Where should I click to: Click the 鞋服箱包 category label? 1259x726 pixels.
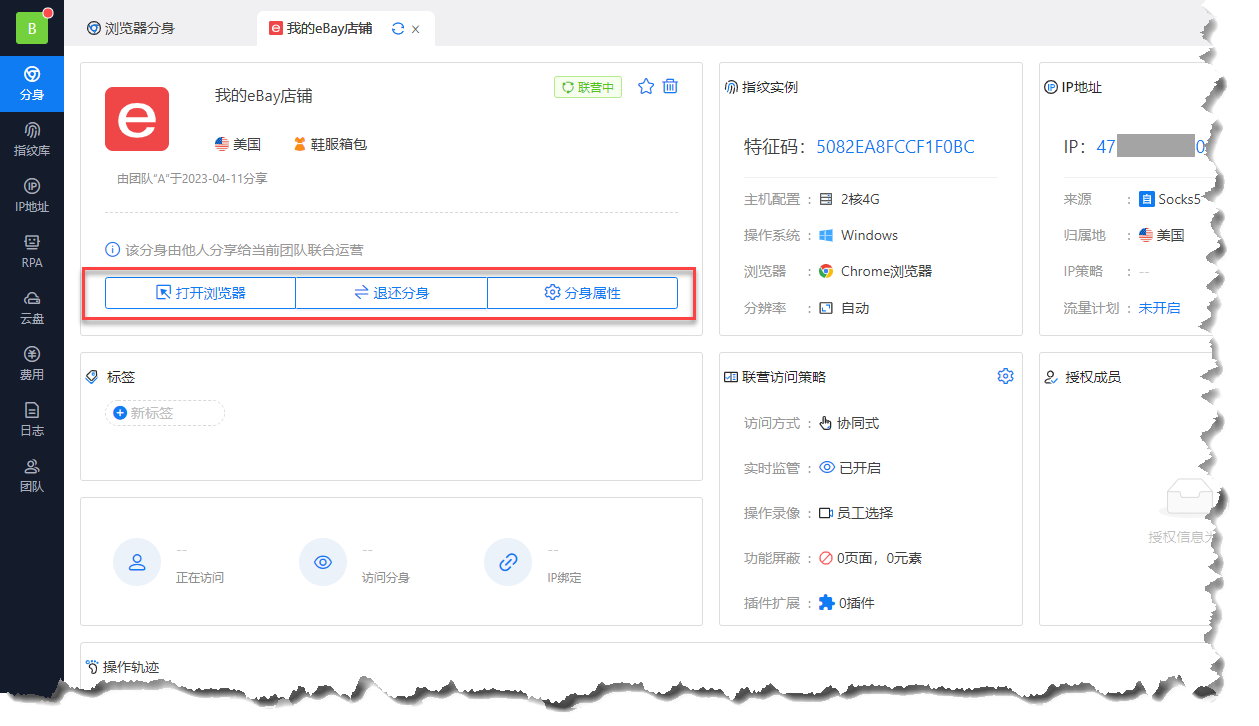[338, 144]
